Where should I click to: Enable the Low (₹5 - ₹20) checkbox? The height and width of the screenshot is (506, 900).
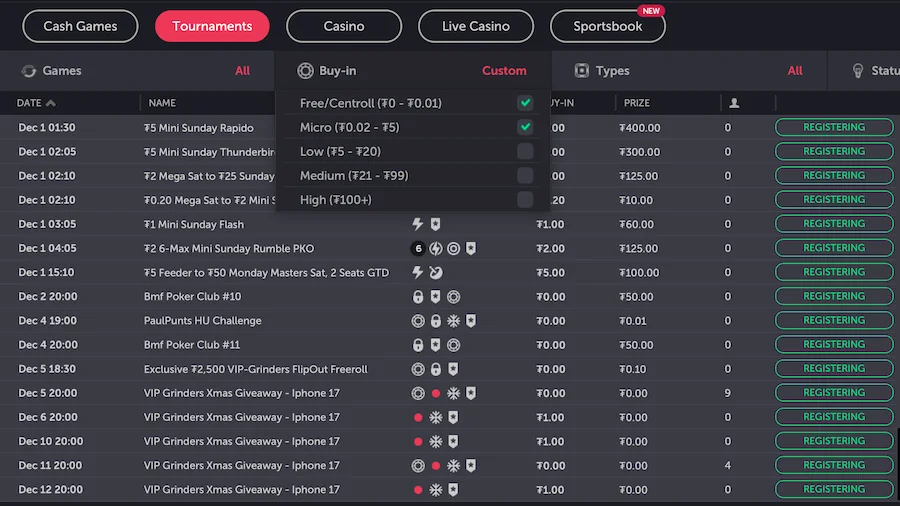pyautogui.click(x=525, y=152)
